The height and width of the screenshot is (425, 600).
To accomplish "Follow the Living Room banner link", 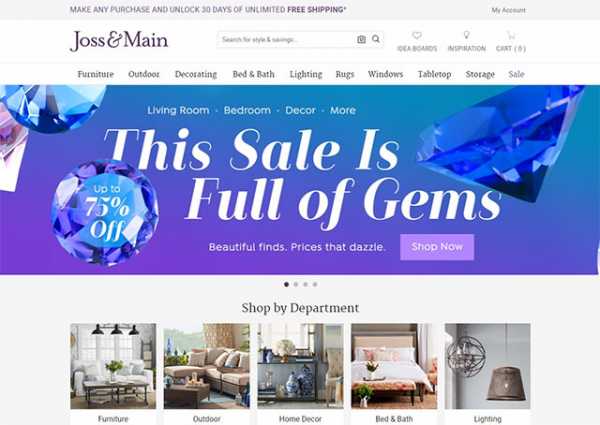I will coord(178,110).
